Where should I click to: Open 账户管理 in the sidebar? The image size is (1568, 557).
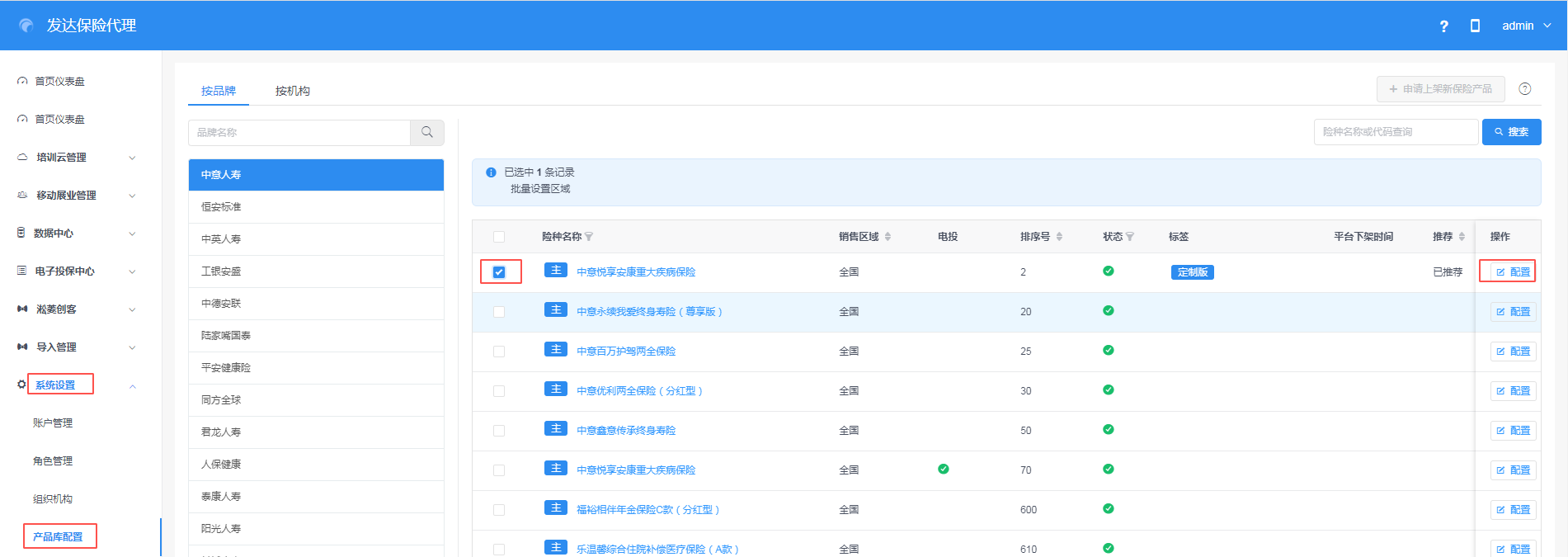click(53, 423)
